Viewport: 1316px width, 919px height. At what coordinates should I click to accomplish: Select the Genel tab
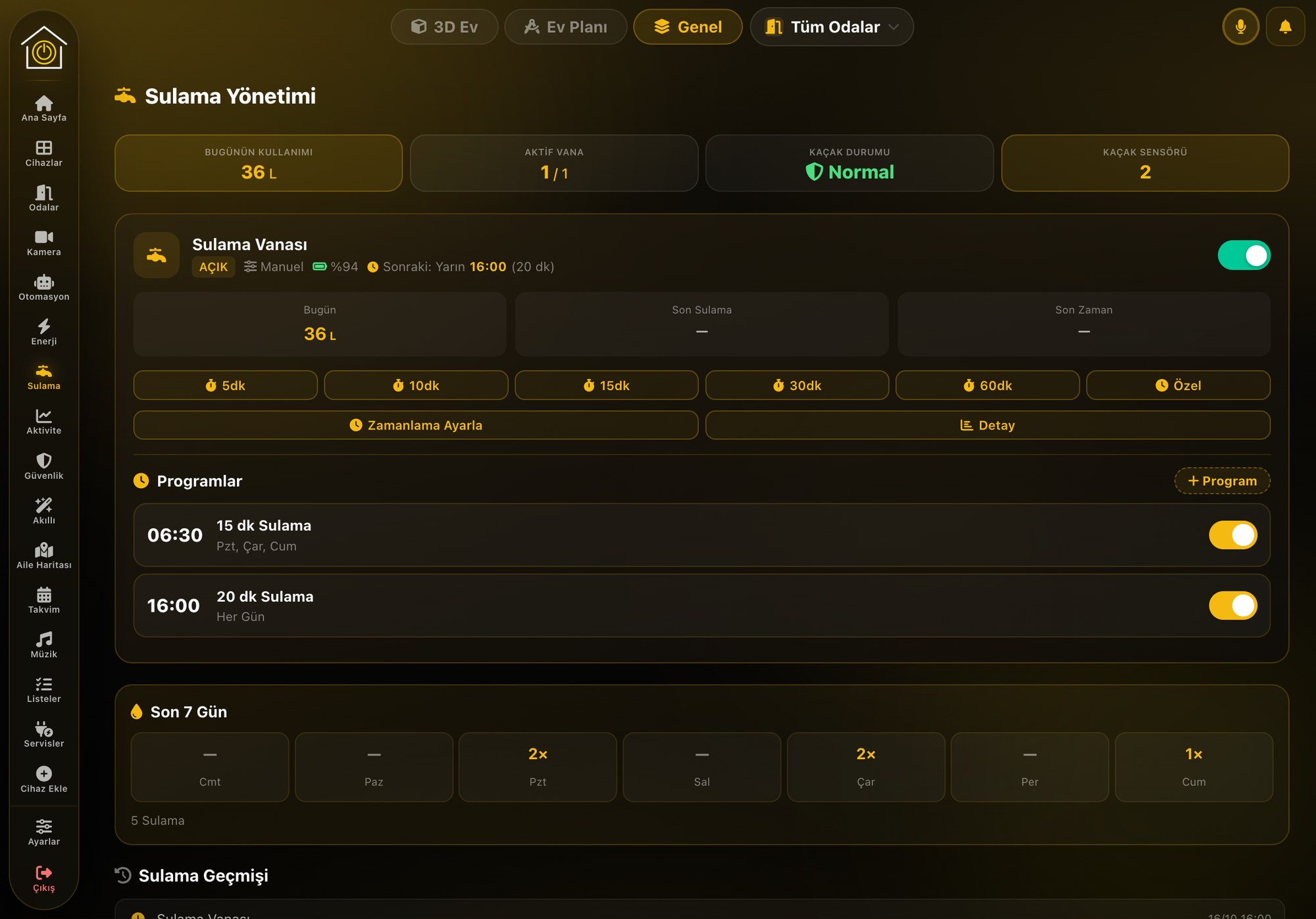[x=688, y=27]
